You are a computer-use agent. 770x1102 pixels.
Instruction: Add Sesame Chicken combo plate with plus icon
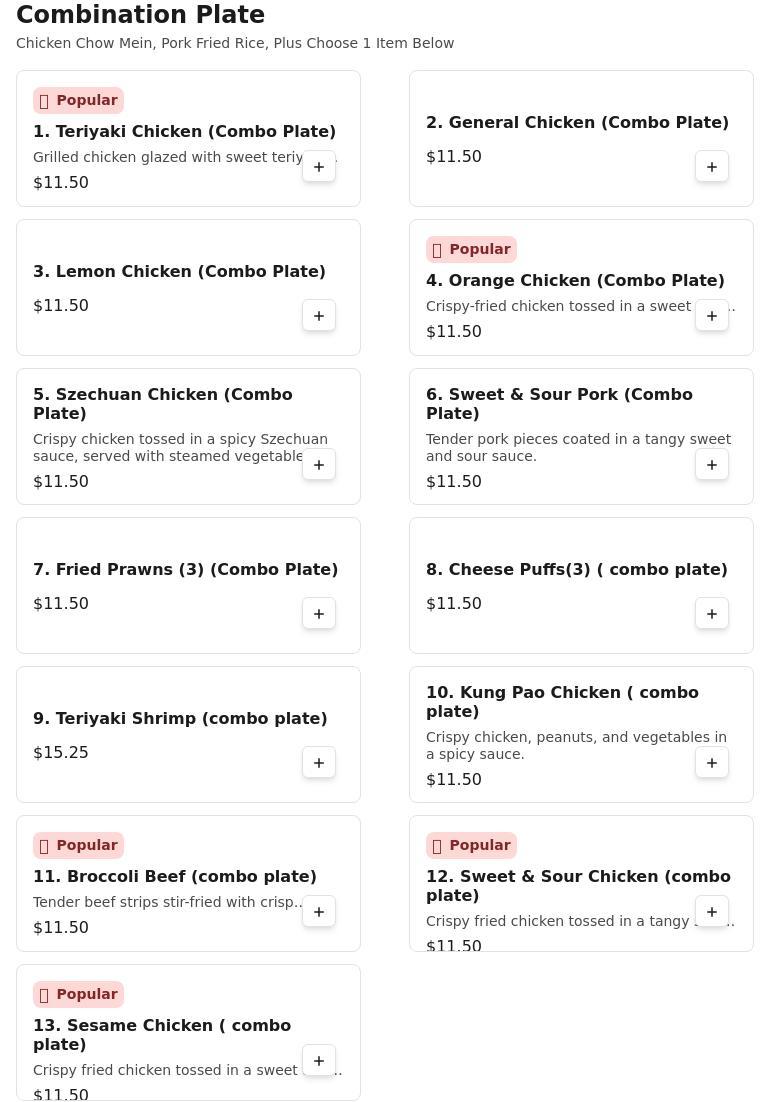pyautogui.click(x=319, y=1061)
